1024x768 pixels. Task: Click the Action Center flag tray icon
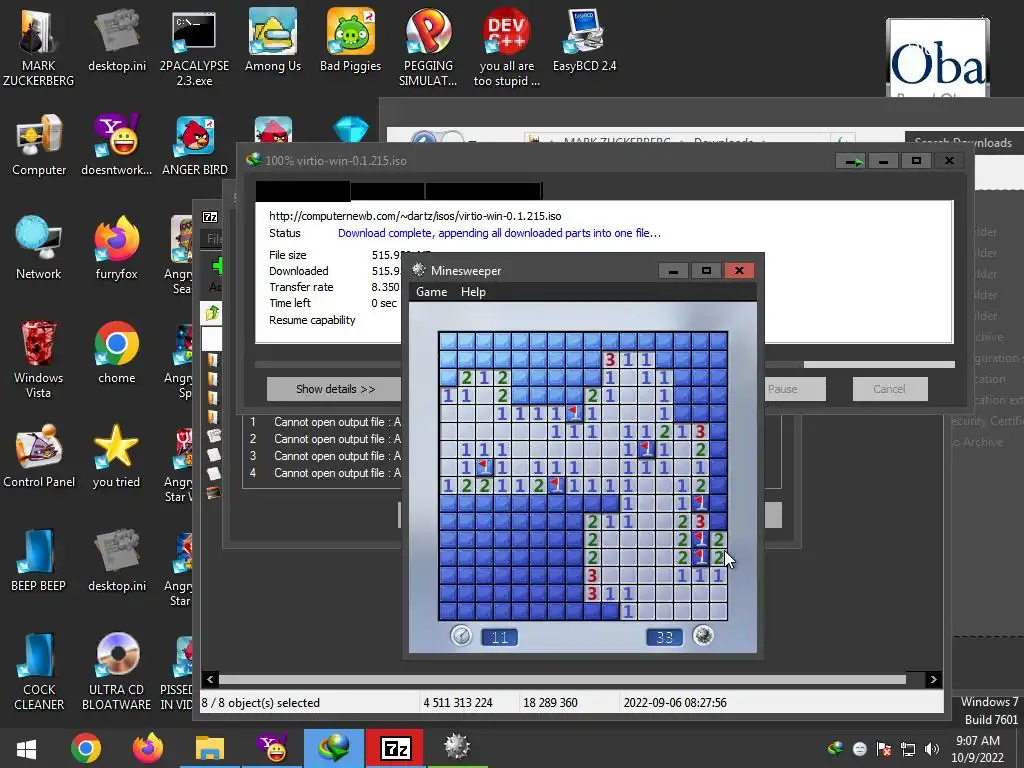click(x=884, y=748)
